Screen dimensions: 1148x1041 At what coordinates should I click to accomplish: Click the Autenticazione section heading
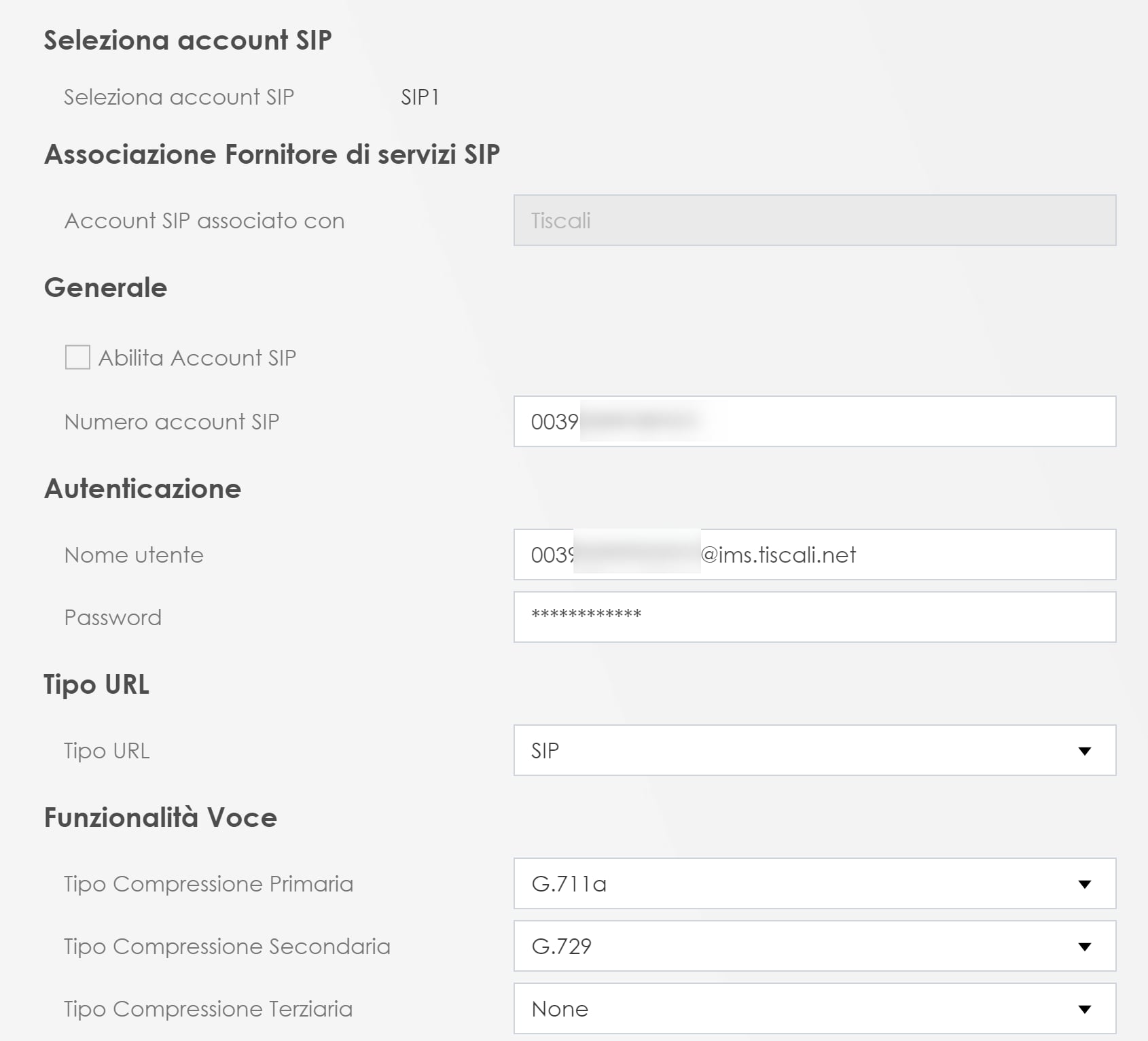coord(143,489)
